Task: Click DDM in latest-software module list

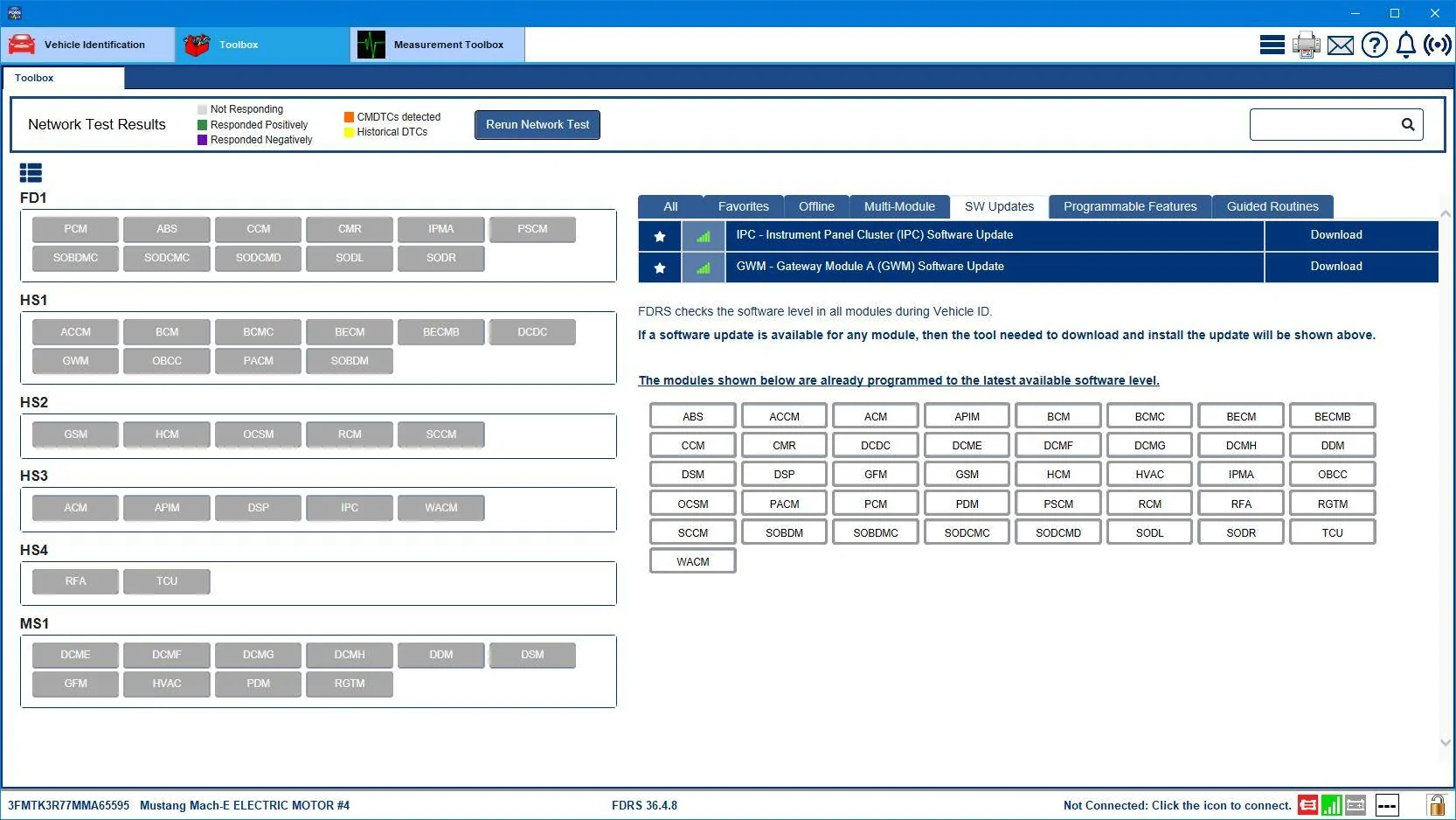Action: [1332, 446]
